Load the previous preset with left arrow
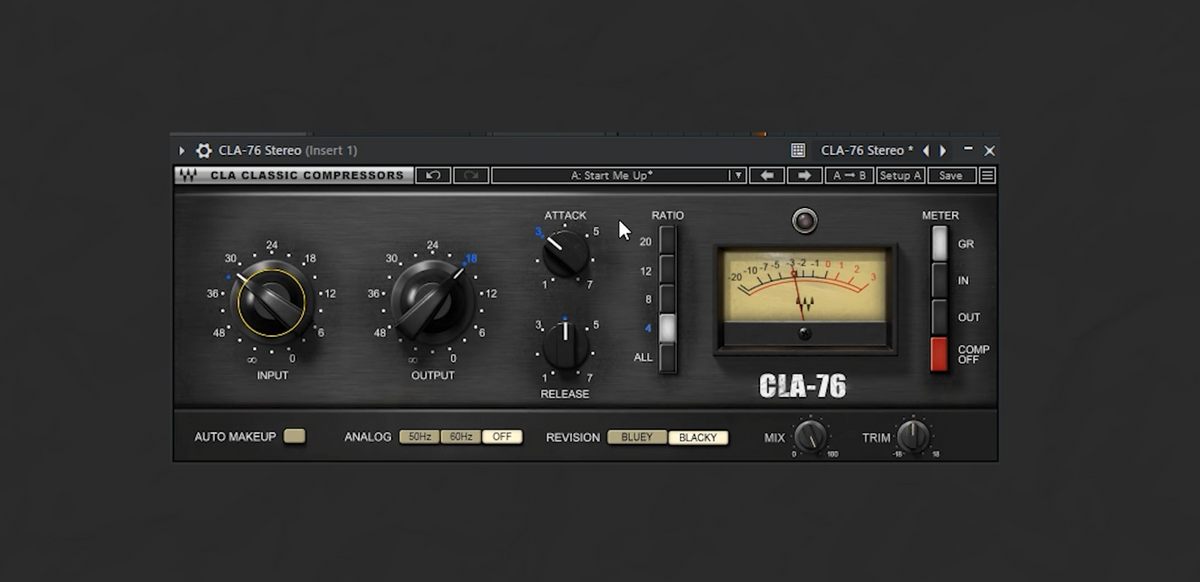Screen dimensions: 1200x582 pyautogui.click(x=767, y=175)
